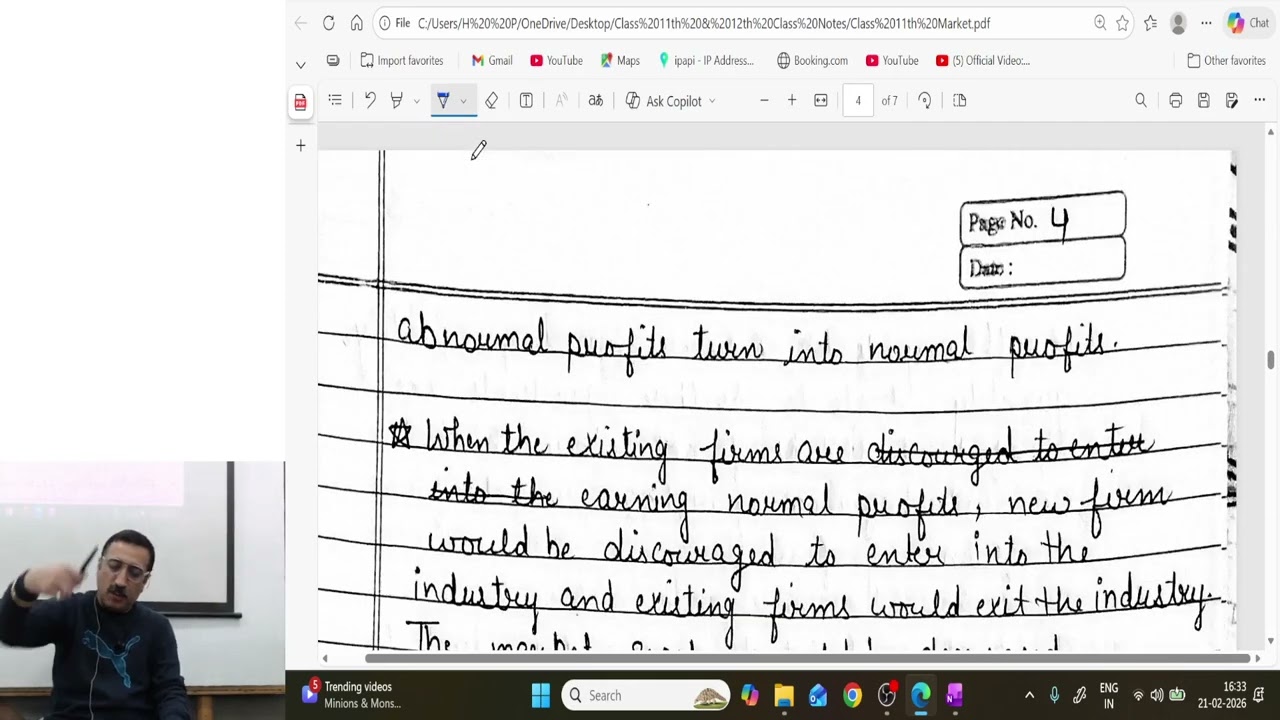Open the Page view options icon
Viewport: 1280px width, 720px height.
(x=960, y=100)
